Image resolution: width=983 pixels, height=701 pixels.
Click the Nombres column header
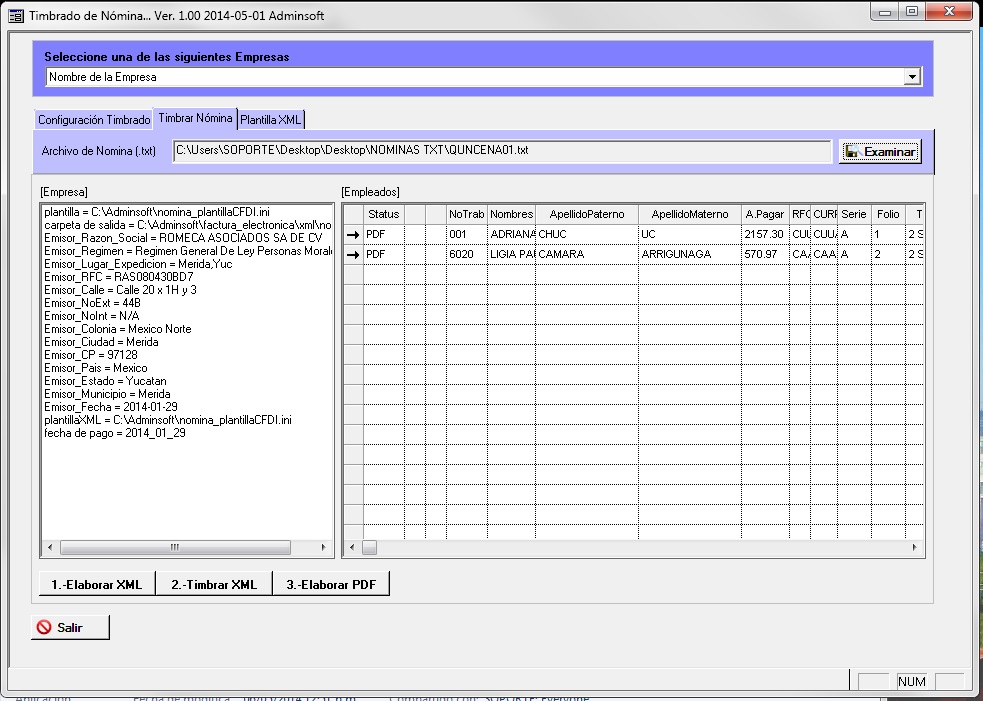tap(512, 214)
